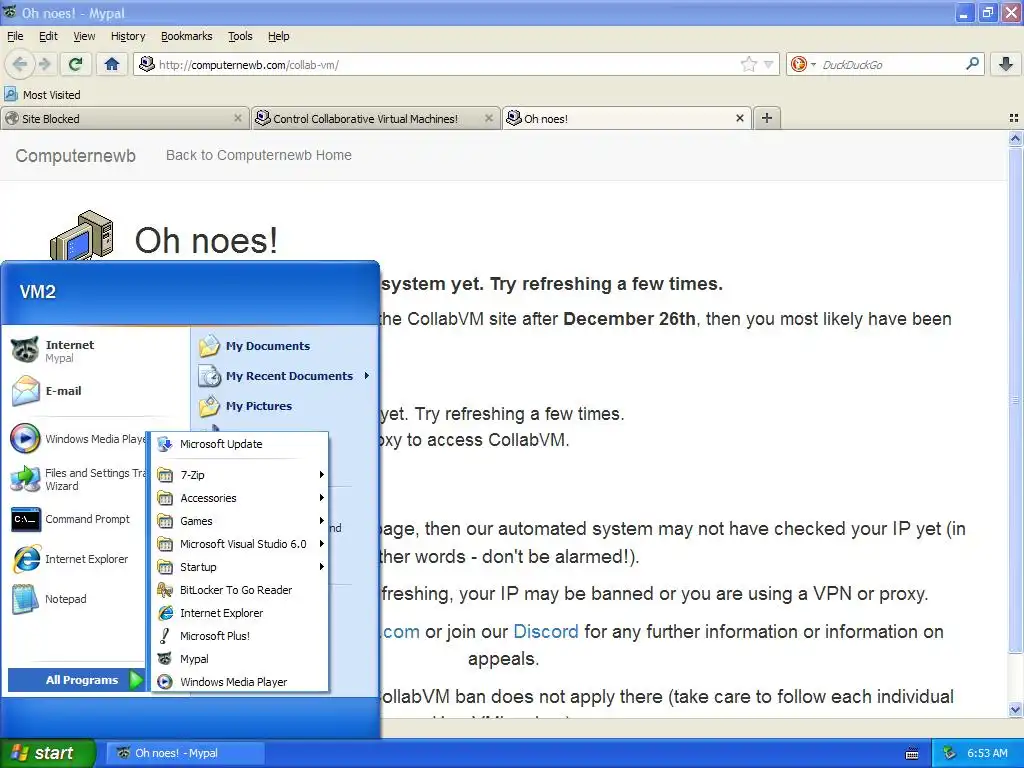Launch Internet Explorer from All Programs list
The image size is (1024, 768).
240,613
